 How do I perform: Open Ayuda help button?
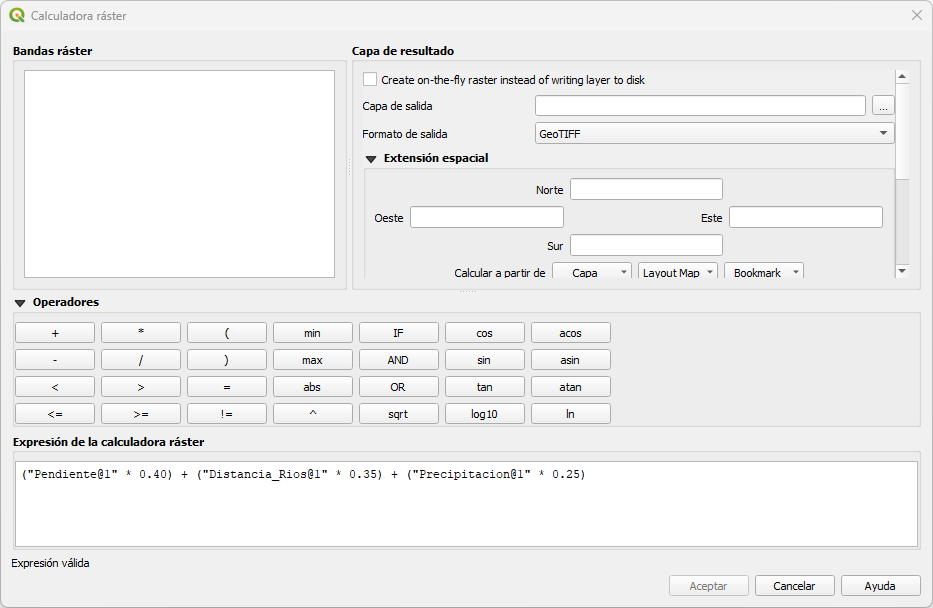[x=881, y=585]
